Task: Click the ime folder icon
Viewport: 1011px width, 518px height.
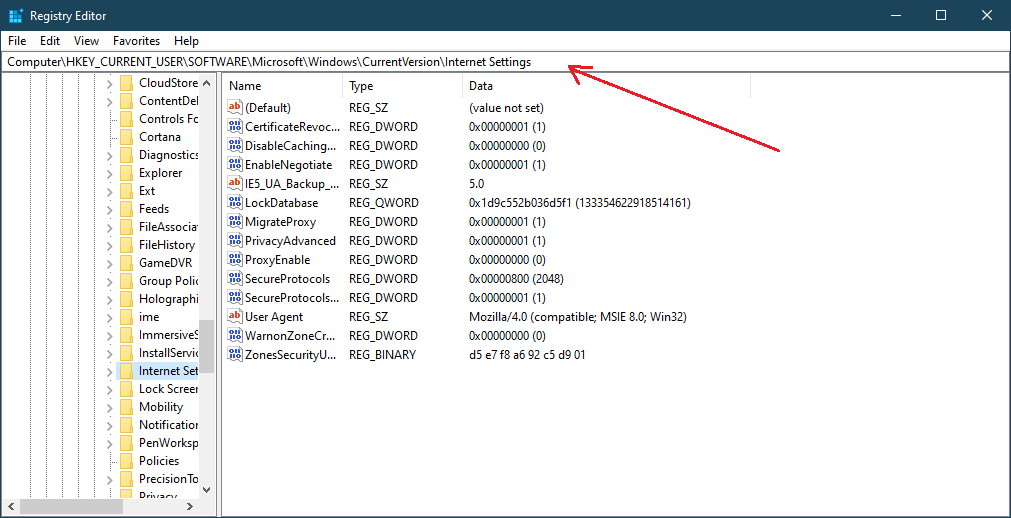Action: click(x=126, y=317)
